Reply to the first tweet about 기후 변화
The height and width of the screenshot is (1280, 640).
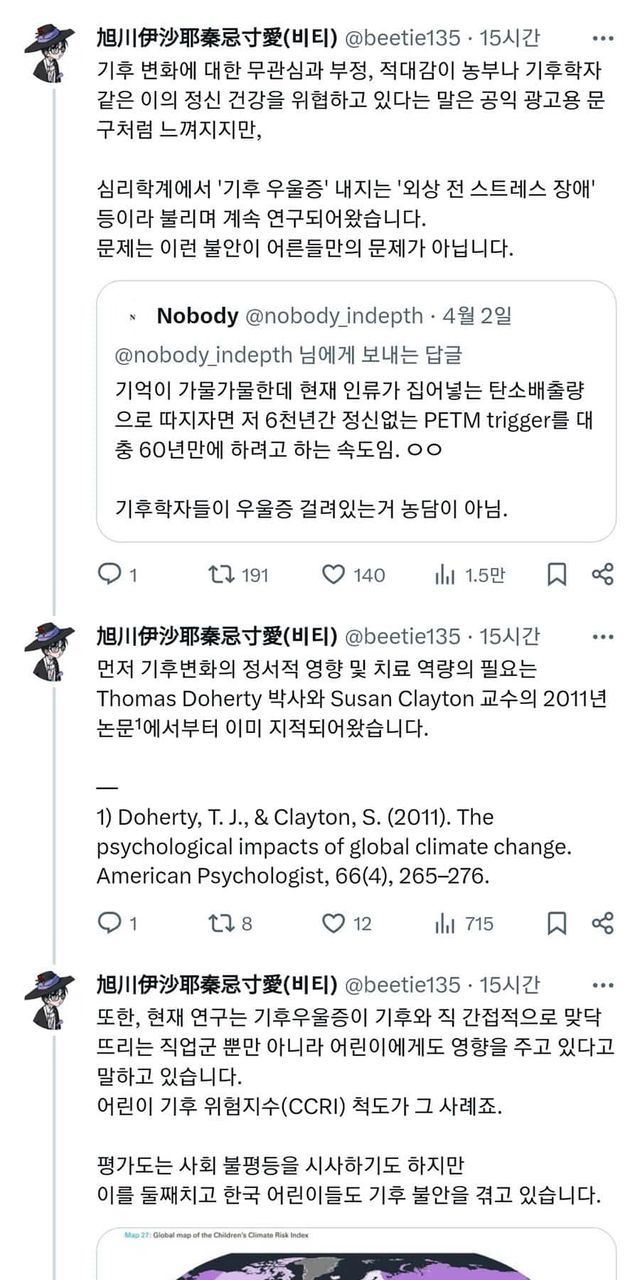click(109, 574)
